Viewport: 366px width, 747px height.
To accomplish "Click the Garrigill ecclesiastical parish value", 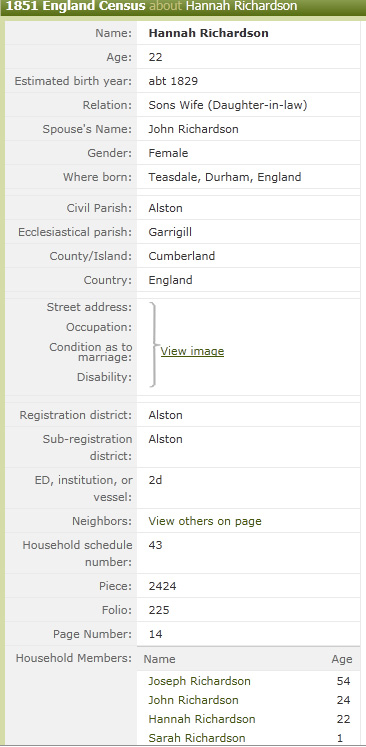I will tap(170, 232).
